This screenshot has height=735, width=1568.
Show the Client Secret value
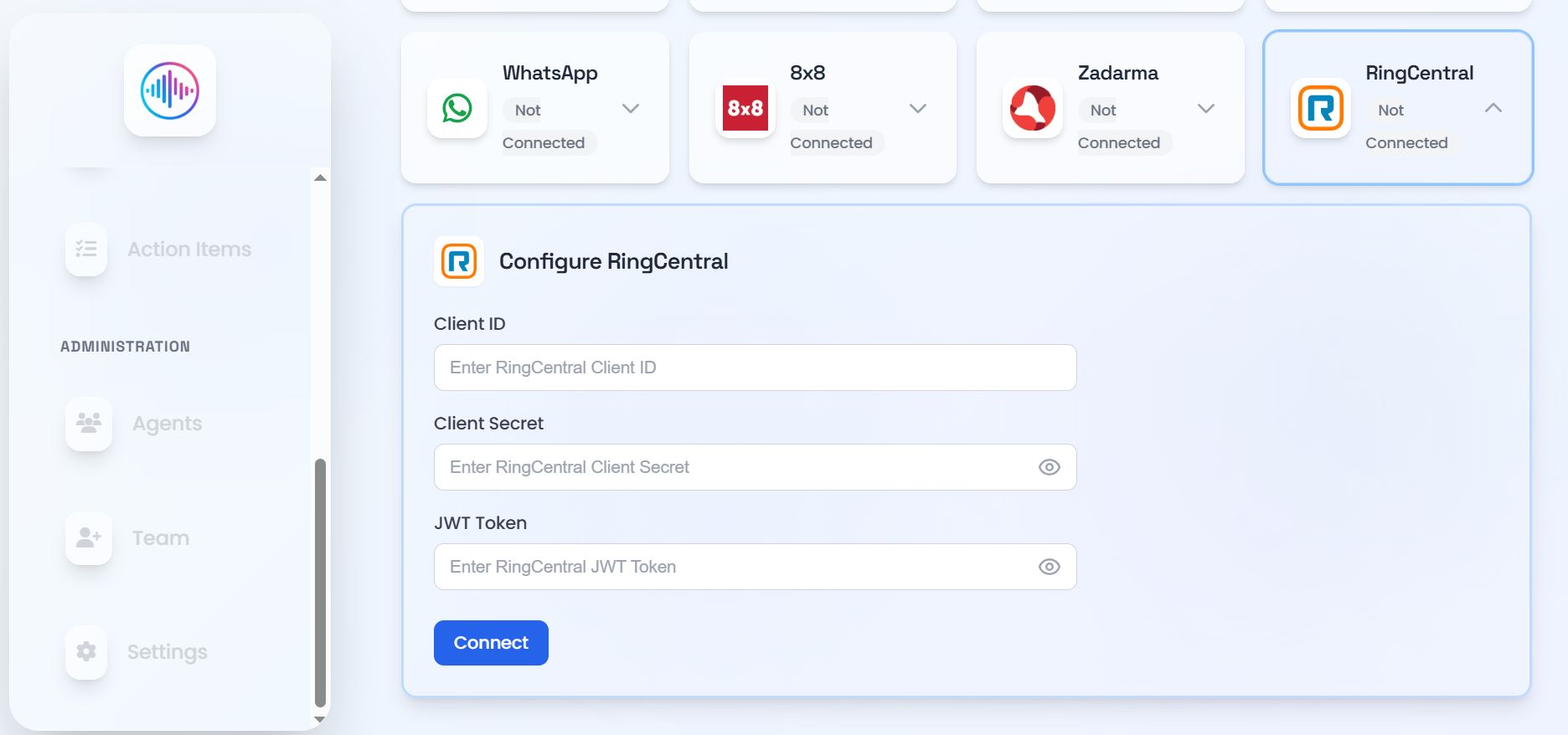pos(1050,467)
